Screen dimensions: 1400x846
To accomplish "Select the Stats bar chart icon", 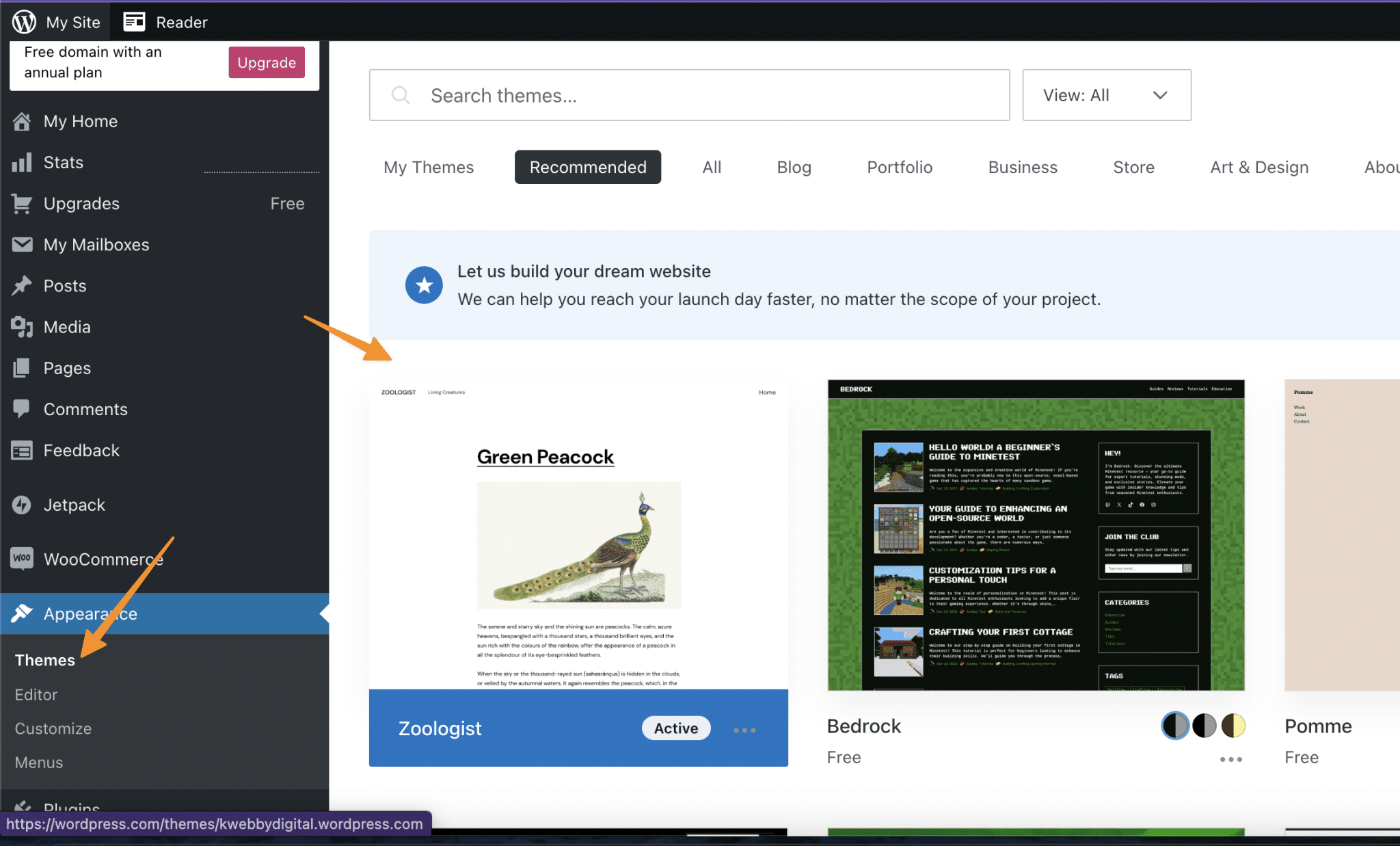I will coord(23,162).
